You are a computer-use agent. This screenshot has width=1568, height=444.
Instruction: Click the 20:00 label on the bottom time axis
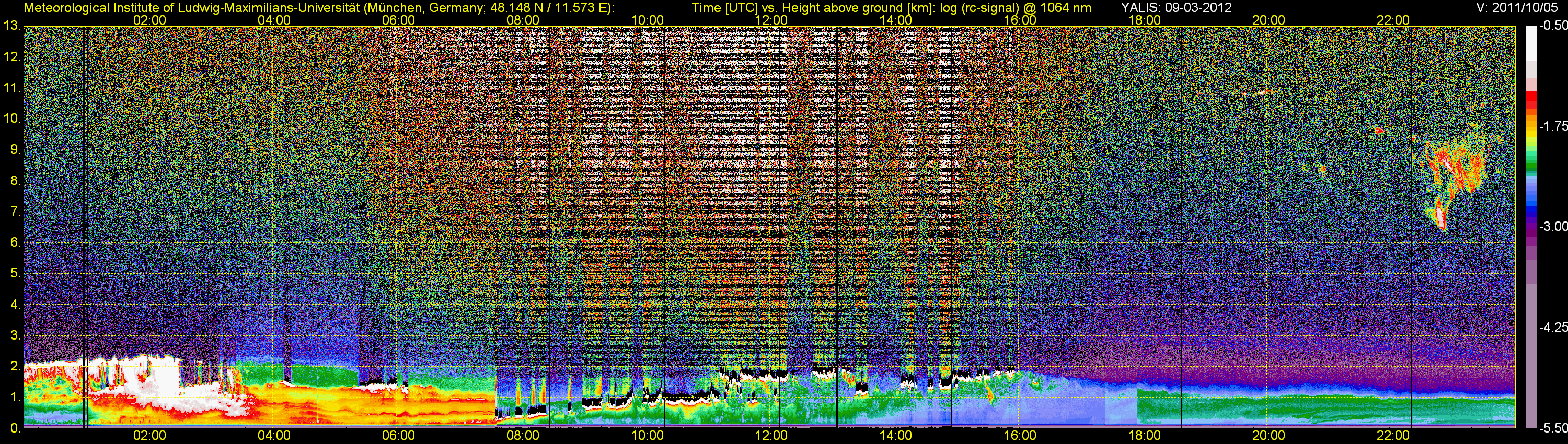(x=1269, y=436)
